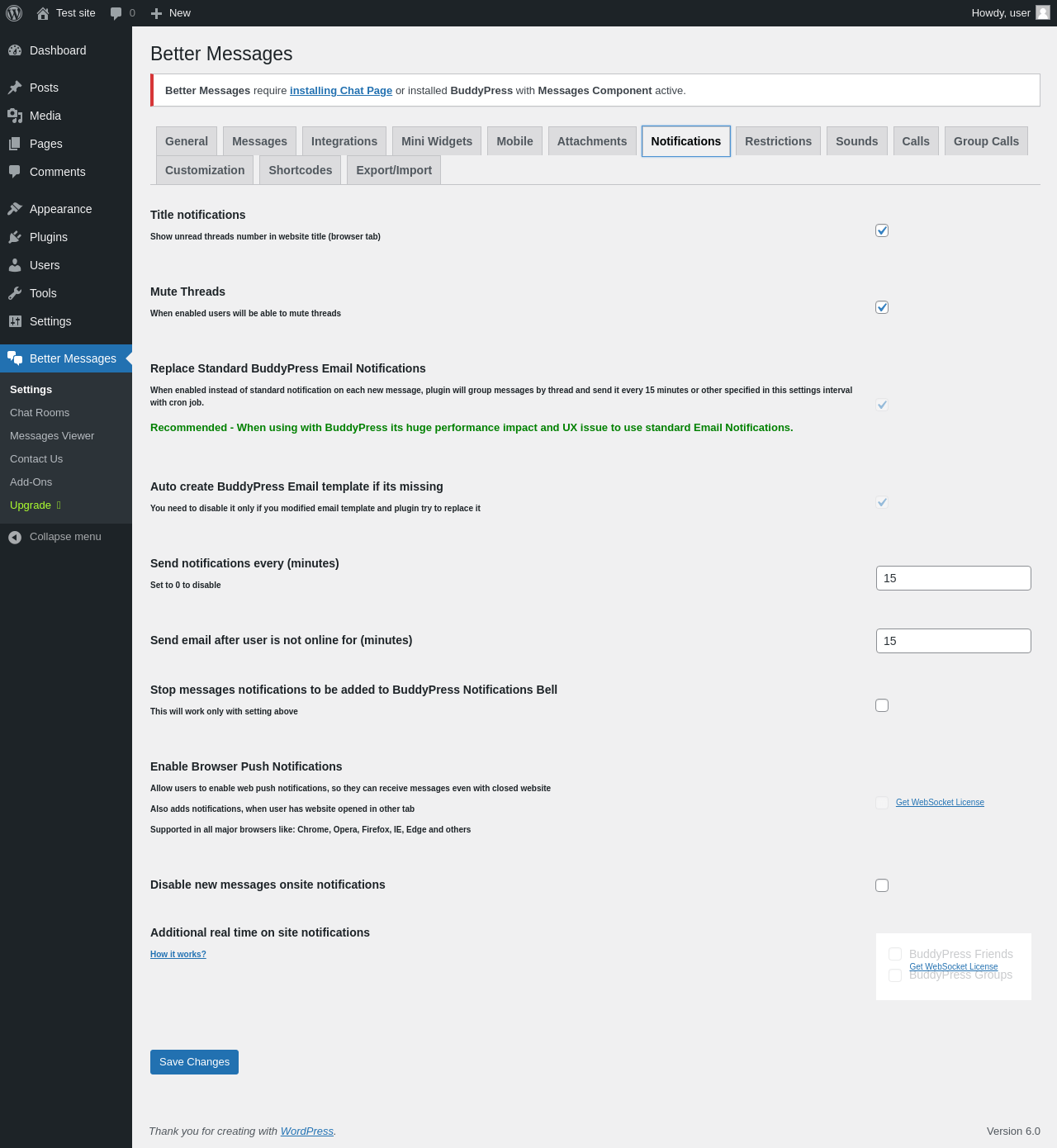Click the Tools wrench icon

click(15, 293)
